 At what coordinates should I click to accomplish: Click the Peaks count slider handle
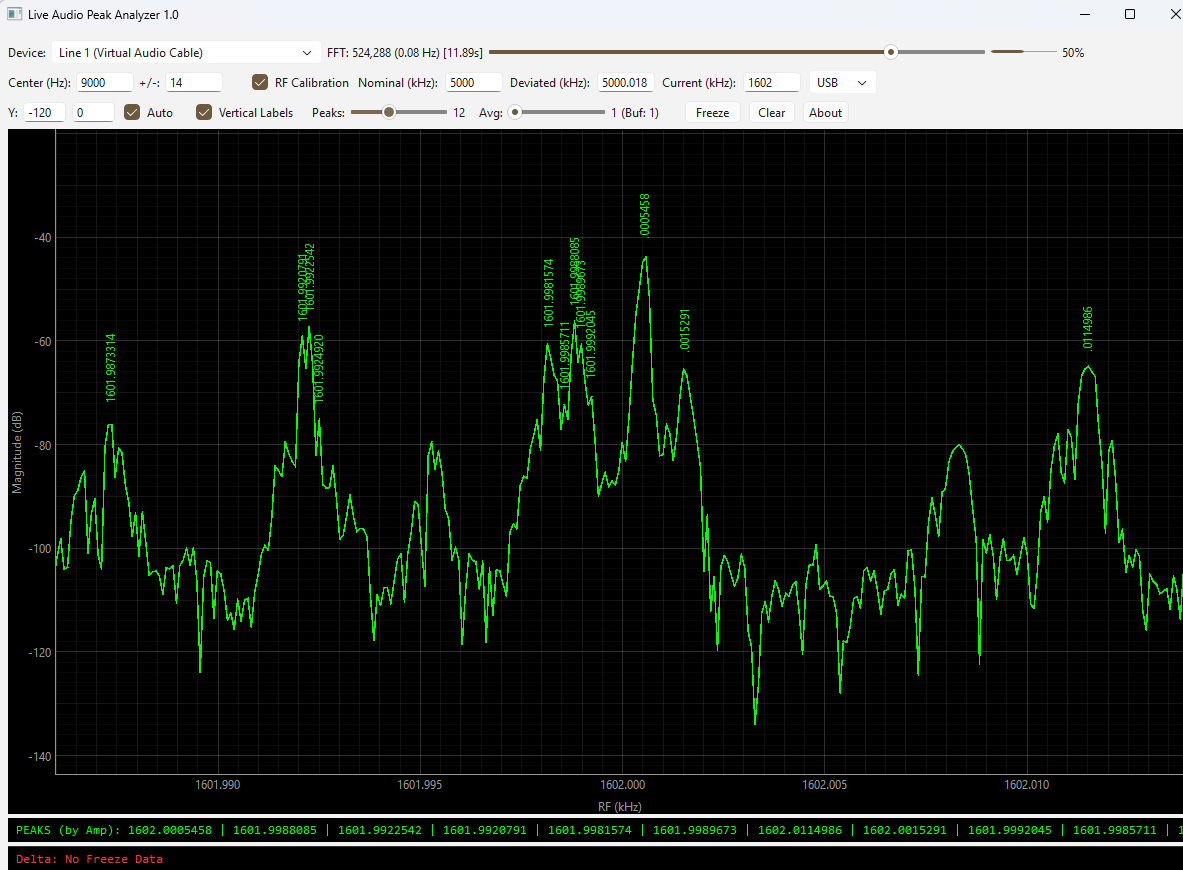tap(389, 112)
